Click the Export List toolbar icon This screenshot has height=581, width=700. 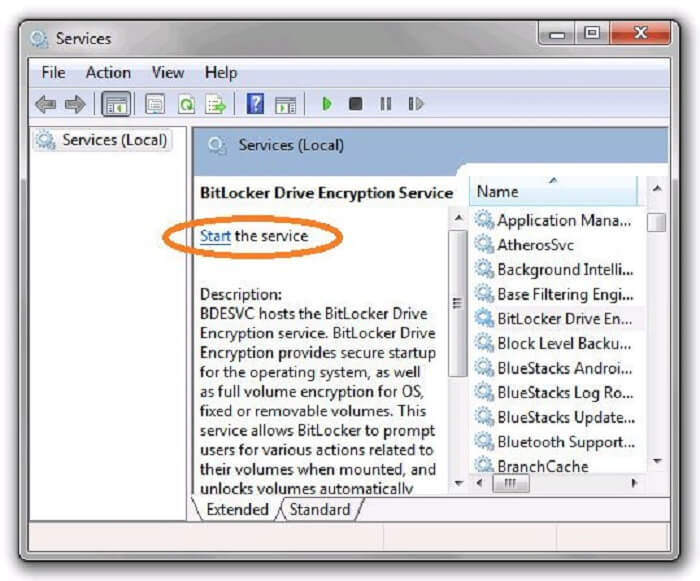pyautogui.click(x=216, y=104)
